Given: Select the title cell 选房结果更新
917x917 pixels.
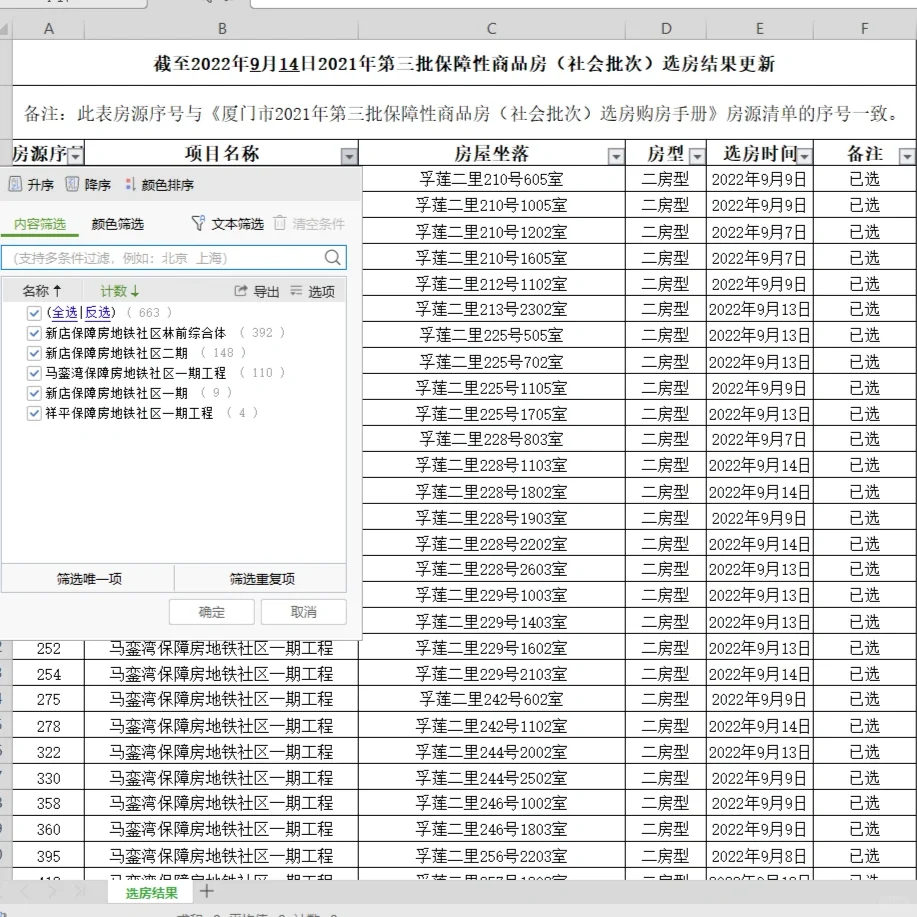Looking at the screenshot, I should coord(464,63).
